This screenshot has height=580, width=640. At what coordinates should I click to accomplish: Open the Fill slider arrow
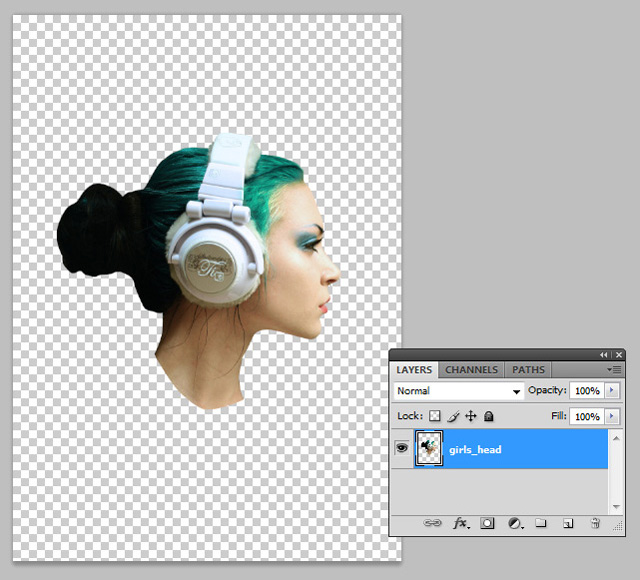[612, 416]
